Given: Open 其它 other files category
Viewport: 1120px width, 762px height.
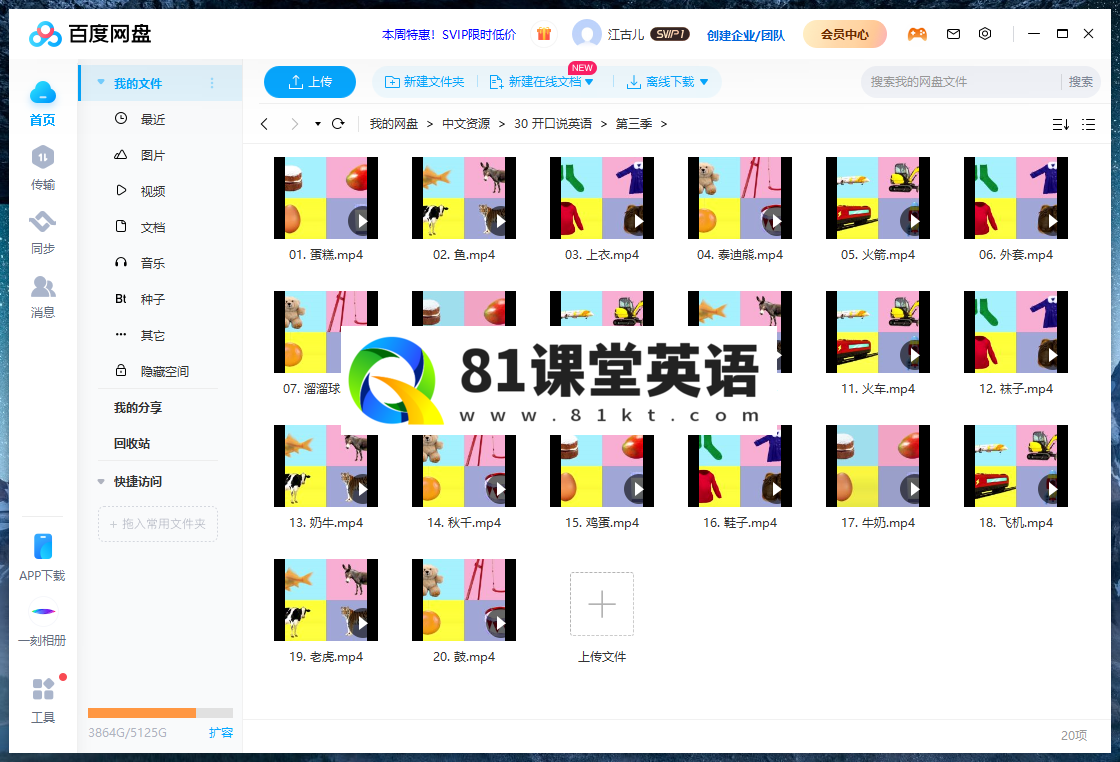Looking at the screenshot, I should (x=140, y=335).
